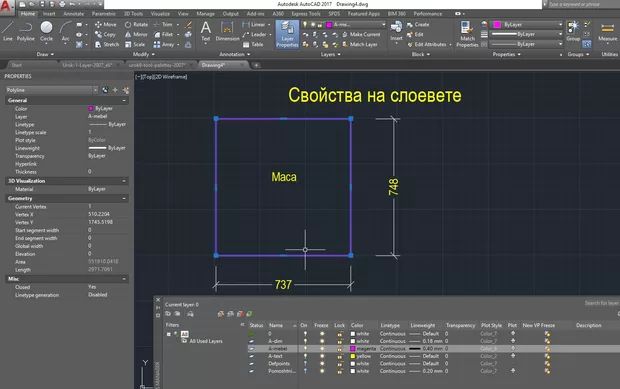Toggle On lightbulb for Defpoints layer

click(305, 364)
